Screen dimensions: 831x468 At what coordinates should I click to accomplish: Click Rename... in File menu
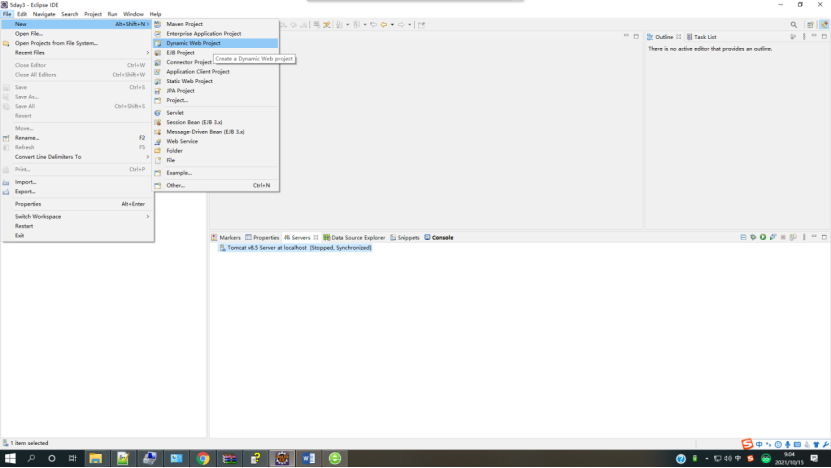pos(77,138)
